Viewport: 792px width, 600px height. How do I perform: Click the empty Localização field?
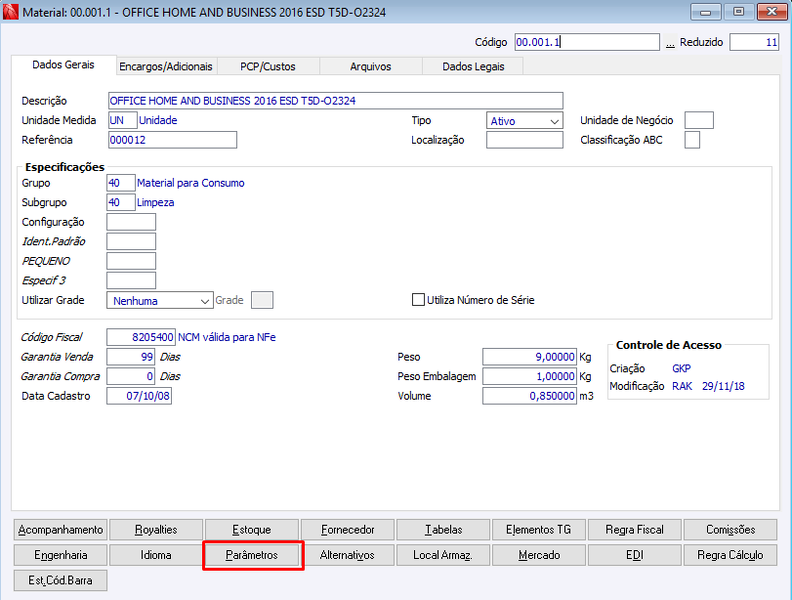[x=524, y=140]
